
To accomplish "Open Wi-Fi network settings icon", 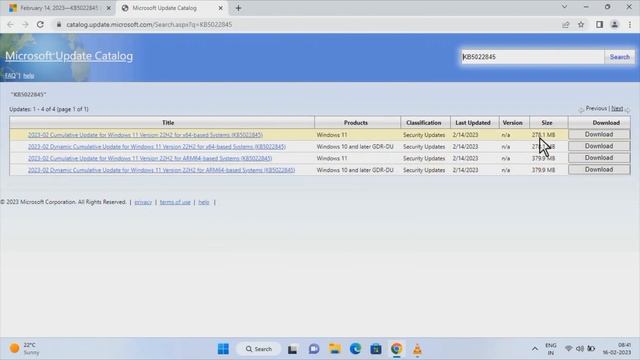I will (569, 349).
